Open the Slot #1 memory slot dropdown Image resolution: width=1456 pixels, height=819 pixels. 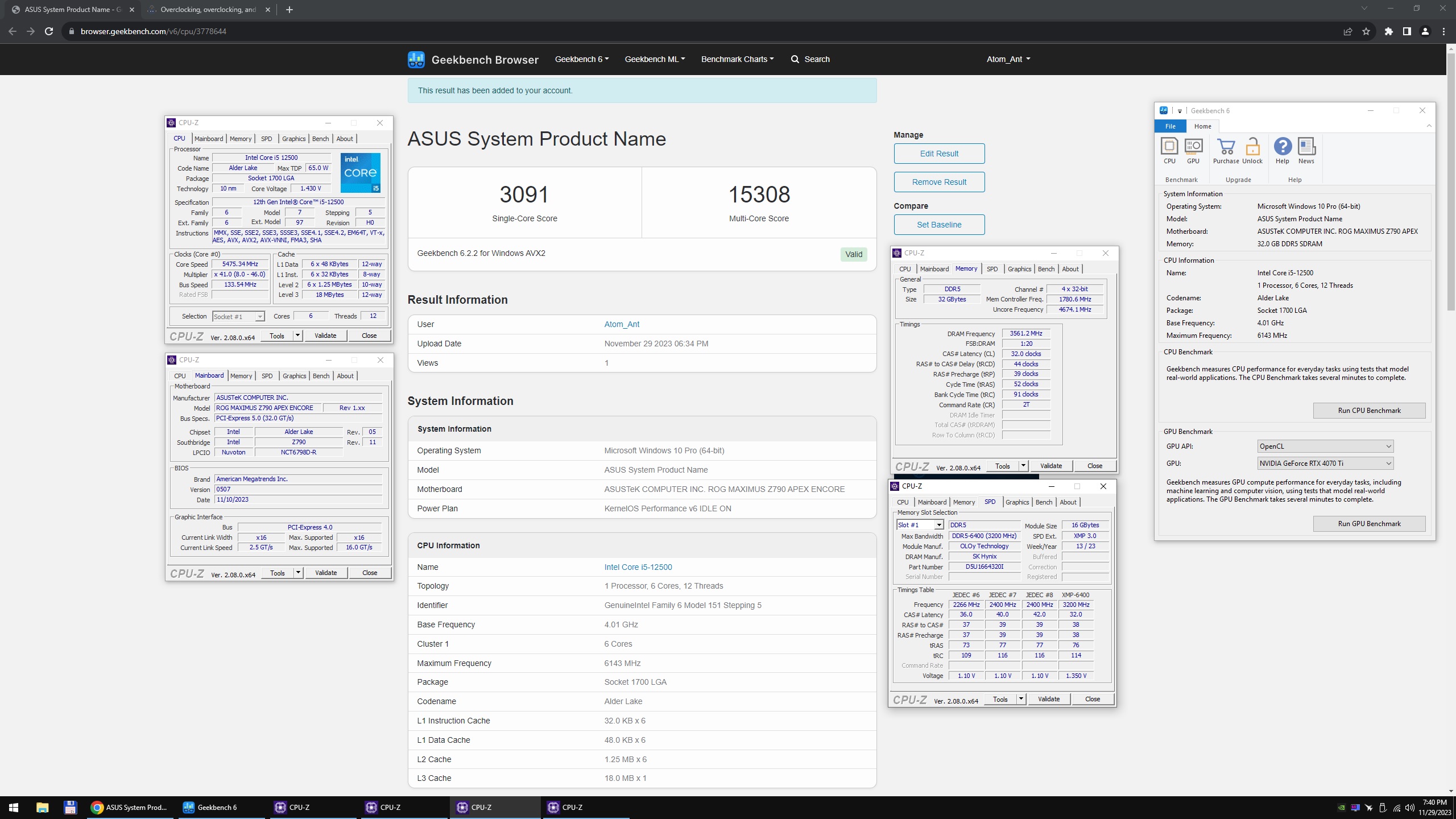(920, 525)
